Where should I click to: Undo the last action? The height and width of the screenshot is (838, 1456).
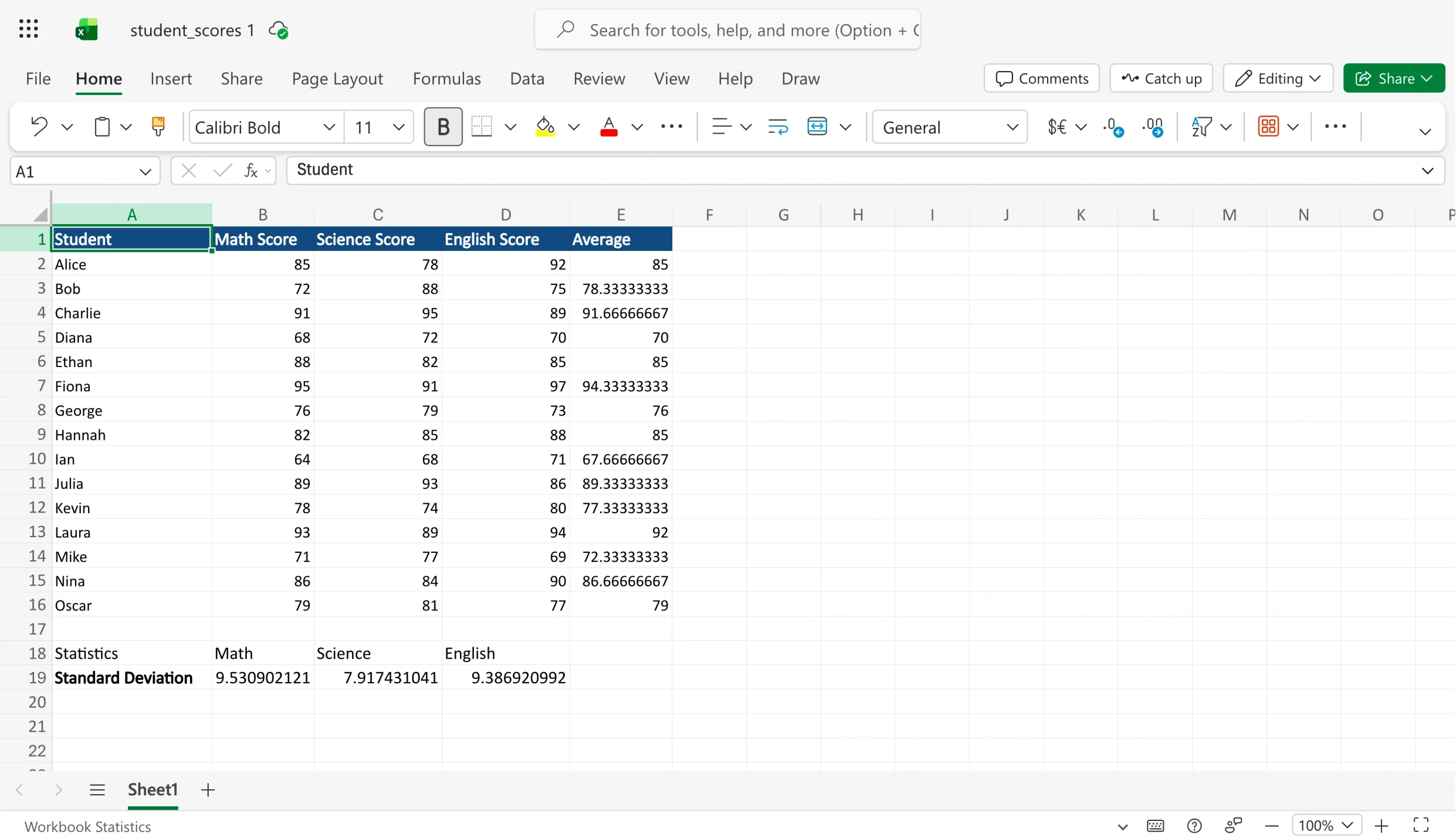pyautogui.click(x=39, y=126)
